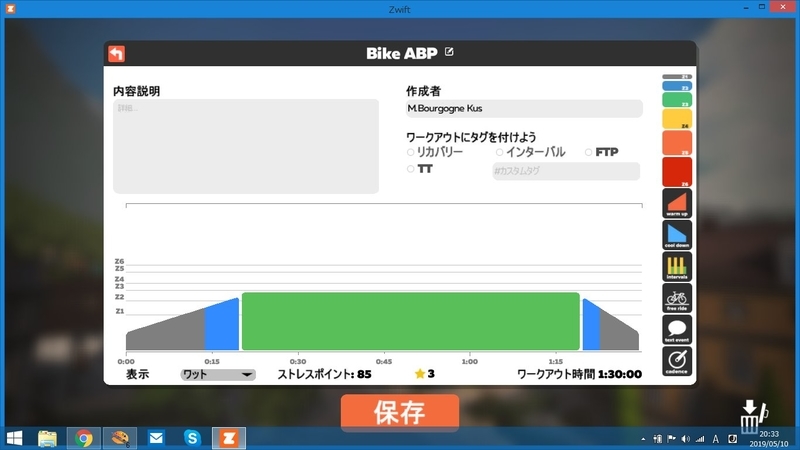Viewport: 800px width, 450px height.
Task: Click the 保存 save button
Action: (400, 412)
